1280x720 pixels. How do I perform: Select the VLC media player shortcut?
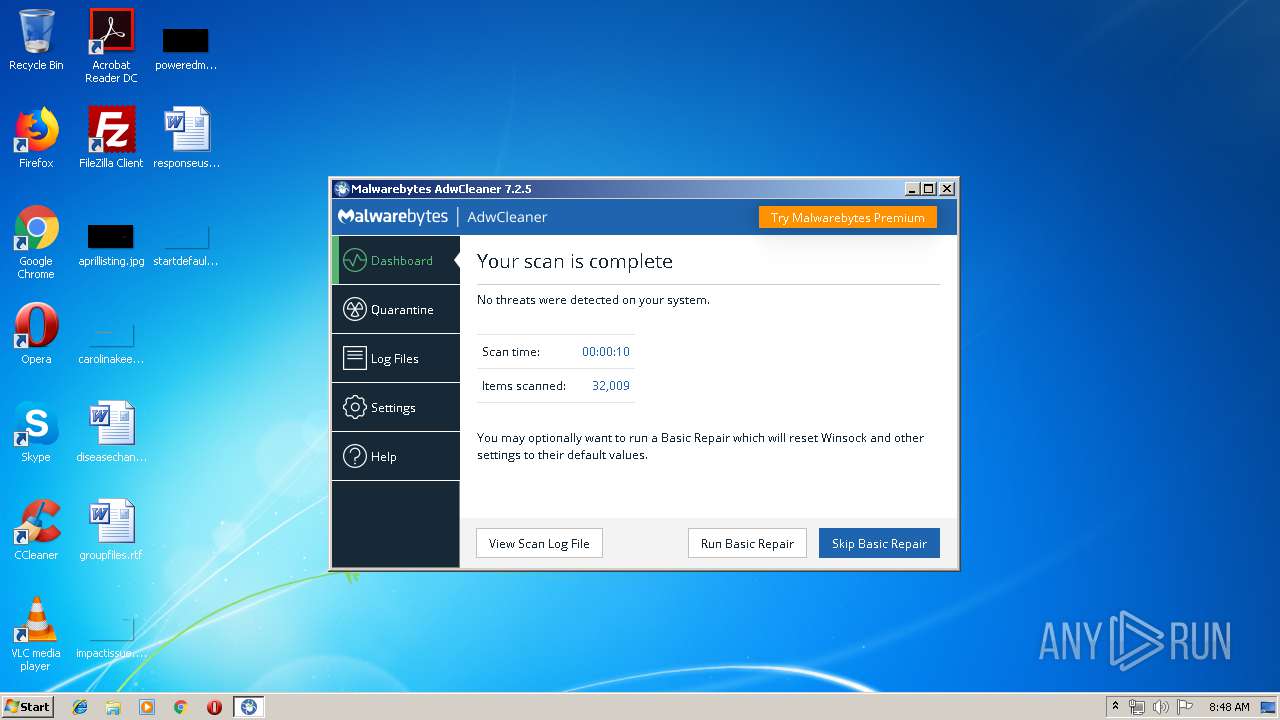click(x=36, y=634)
